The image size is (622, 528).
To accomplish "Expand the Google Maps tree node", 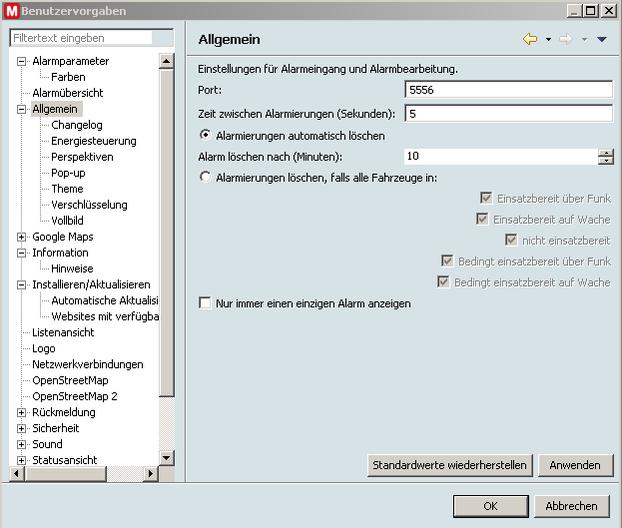I will (x=22, y=237).
